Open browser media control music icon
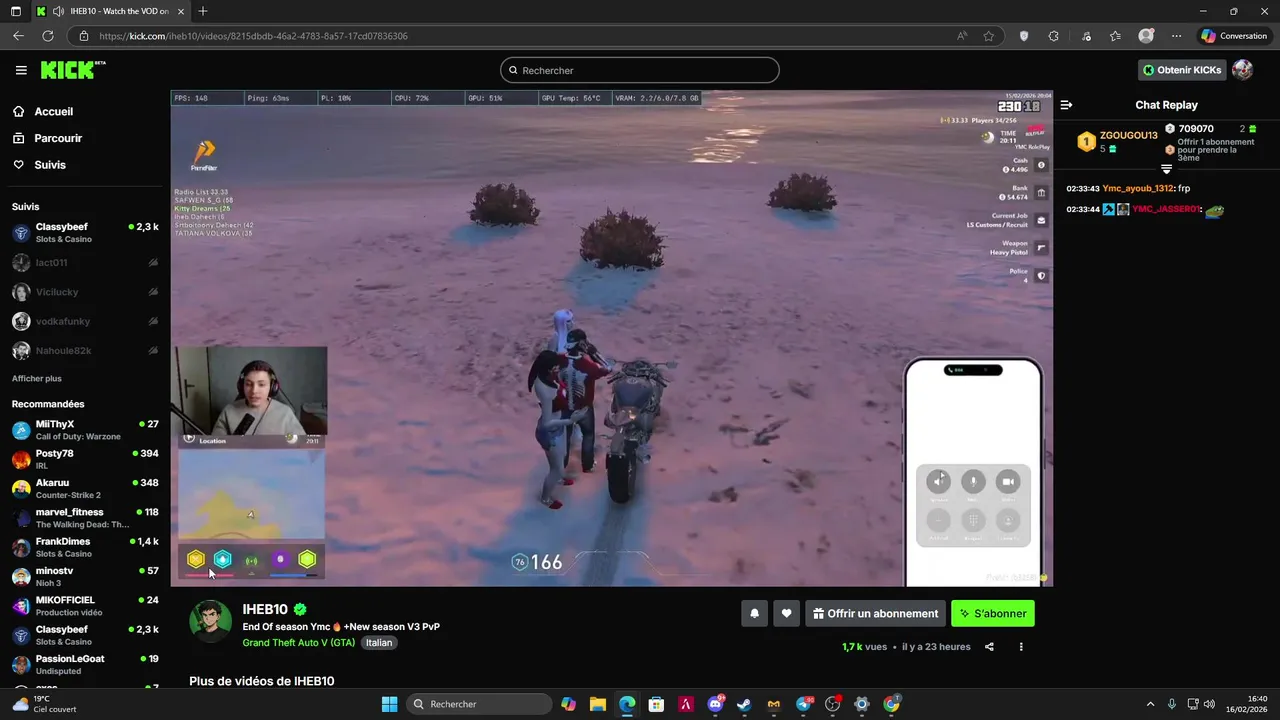This screenshot has height=720, width=1280. click(1086, 36)
